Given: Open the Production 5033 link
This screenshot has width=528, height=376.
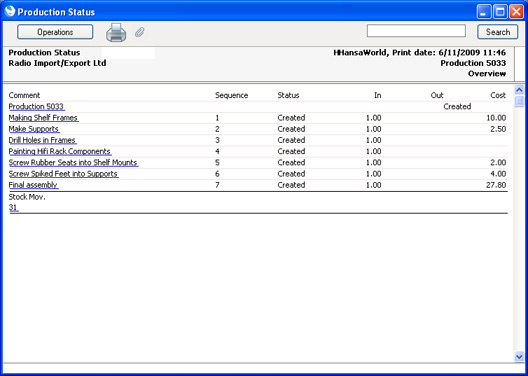Looking at the screenshot, I should coord(36,107).
